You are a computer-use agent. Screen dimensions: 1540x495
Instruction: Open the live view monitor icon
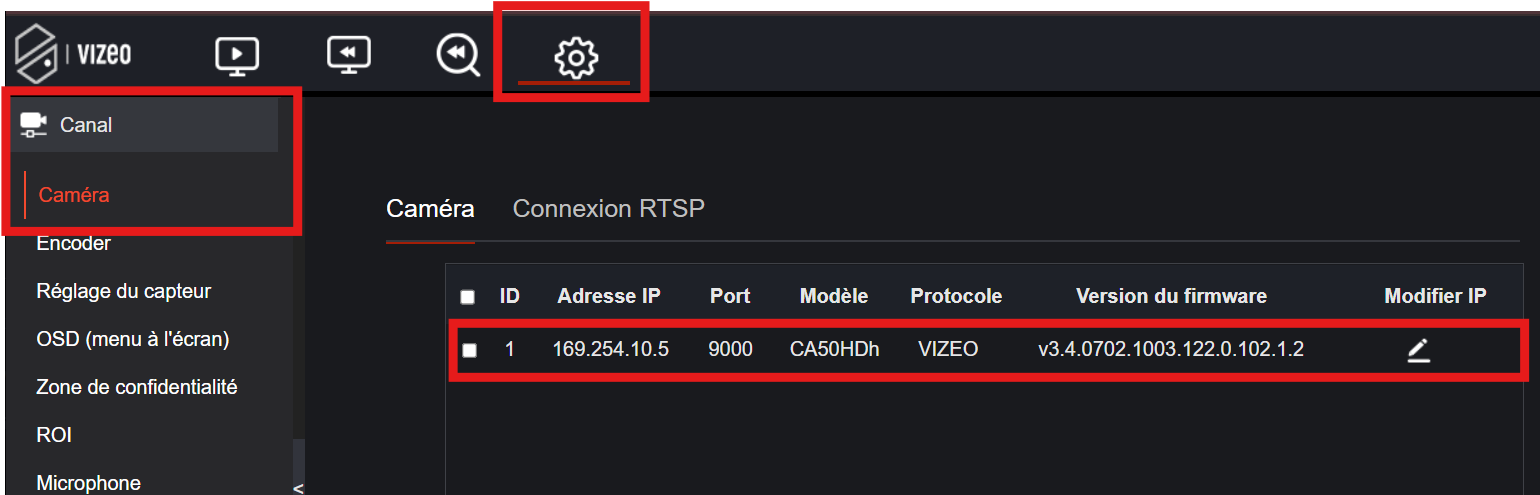[x=238, y=55]
